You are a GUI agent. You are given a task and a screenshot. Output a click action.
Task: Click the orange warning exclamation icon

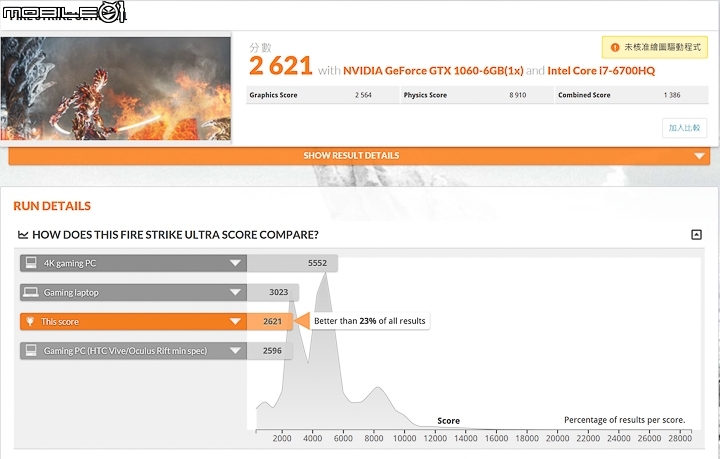tap(615, 47)
